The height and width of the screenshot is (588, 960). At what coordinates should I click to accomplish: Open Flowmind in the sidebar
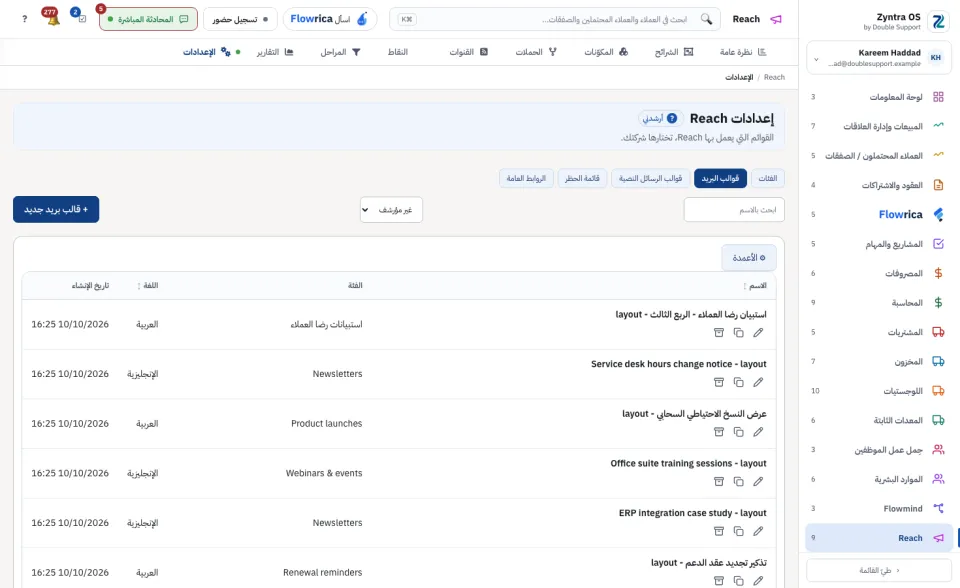(878, 508)
